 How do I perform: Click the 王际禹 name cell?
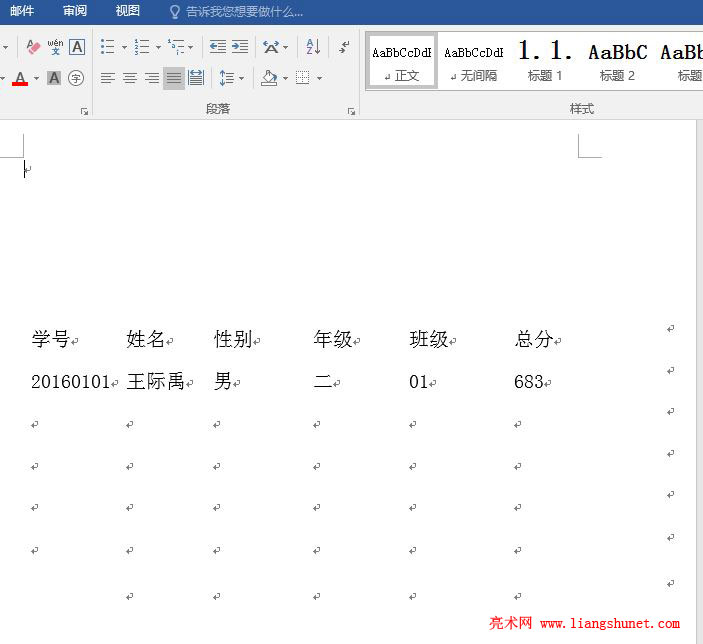click(x=156, y=382)
